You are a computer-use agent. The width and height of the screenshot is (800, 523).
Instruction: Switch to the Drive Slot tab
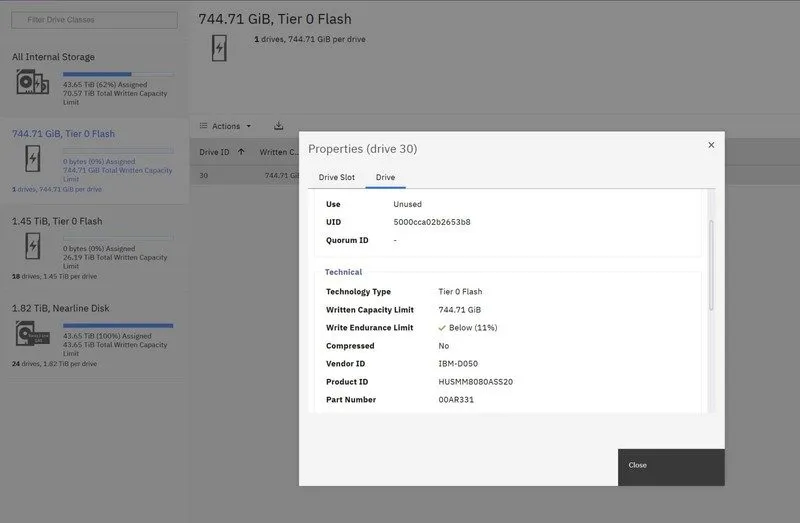337,177
